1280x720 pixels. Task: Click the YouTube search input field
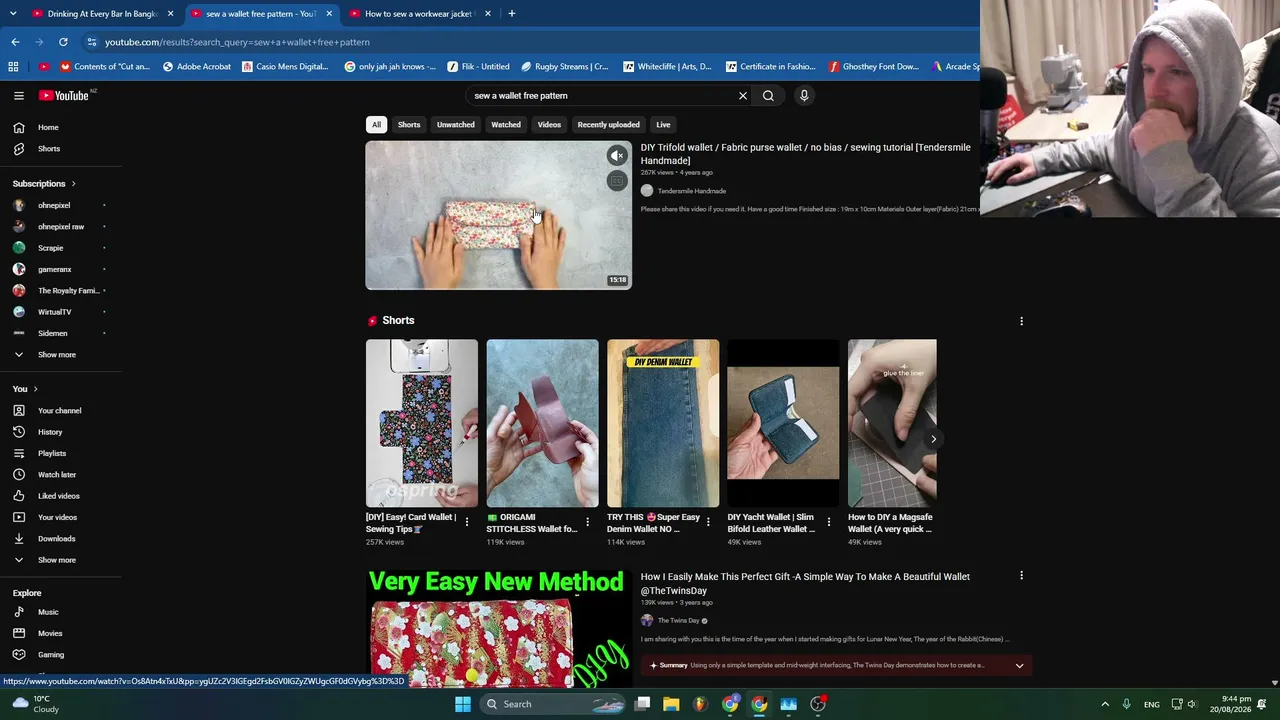click(600, 96)
